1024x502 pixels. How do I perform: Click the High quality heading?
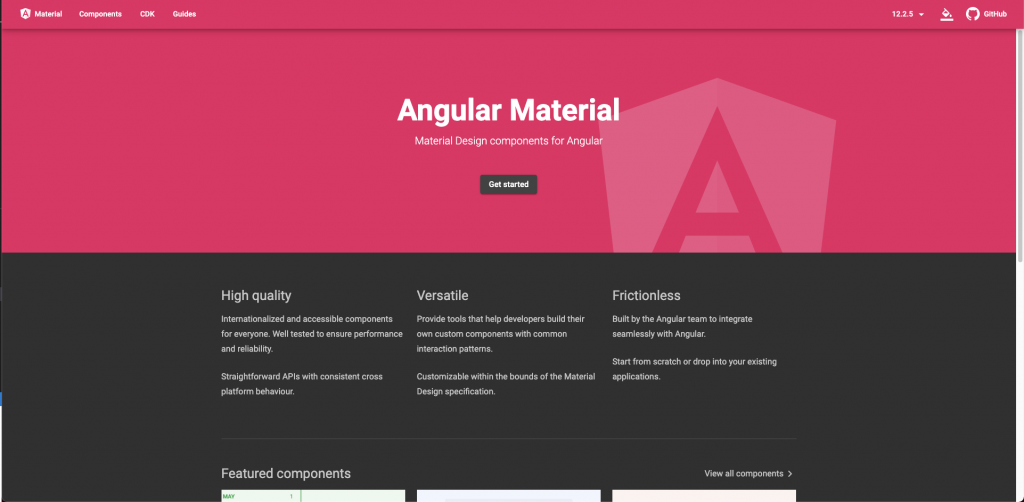(x=256, y=296)
